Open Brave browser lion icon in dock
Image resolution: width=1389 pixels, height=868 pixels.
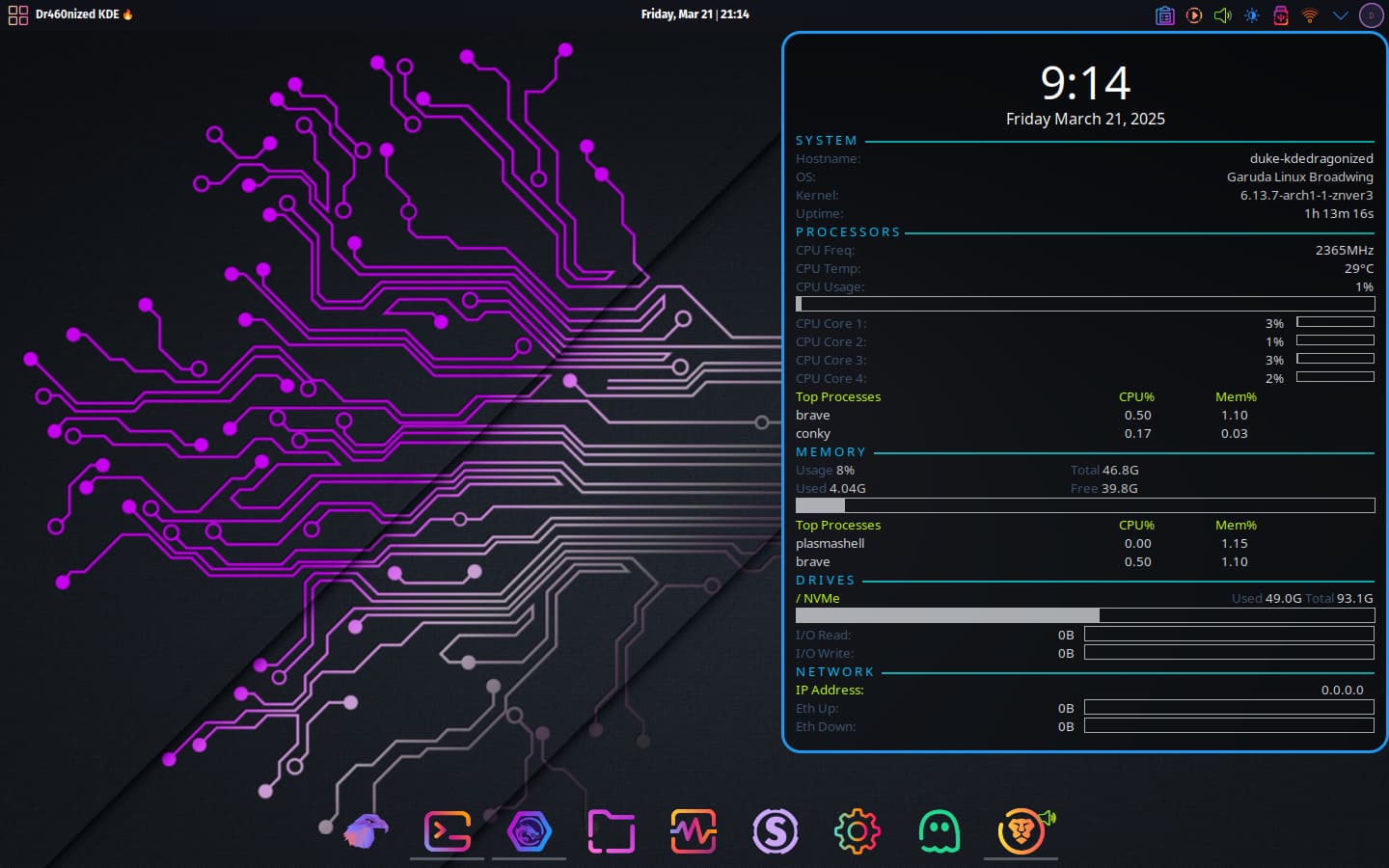pyautogui.click(x=1021, y=831)
